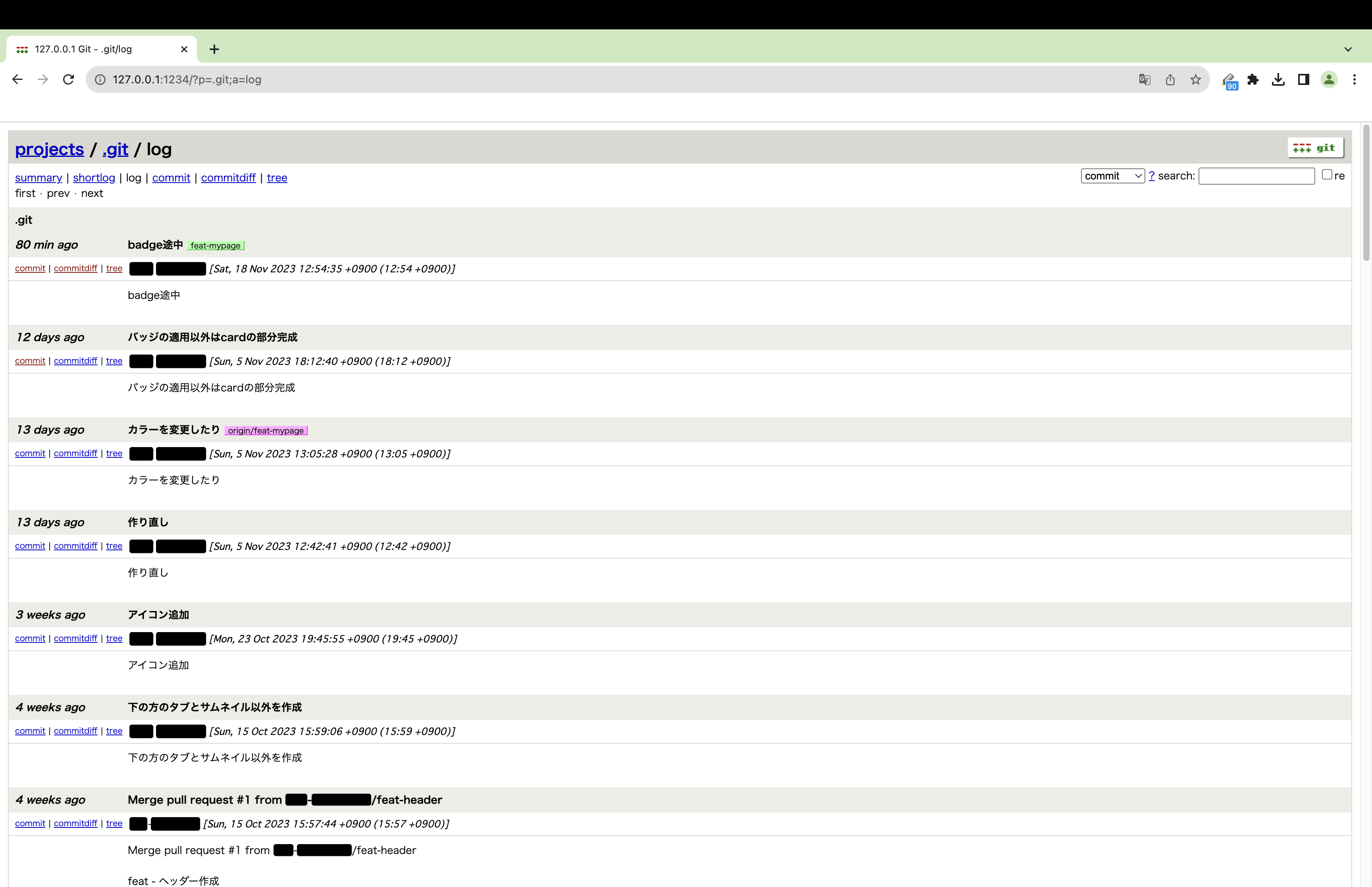The height and width of the screenshot is (887, 1372).
Task: Open the side panel icon
Action: [x=1303, y=79]
